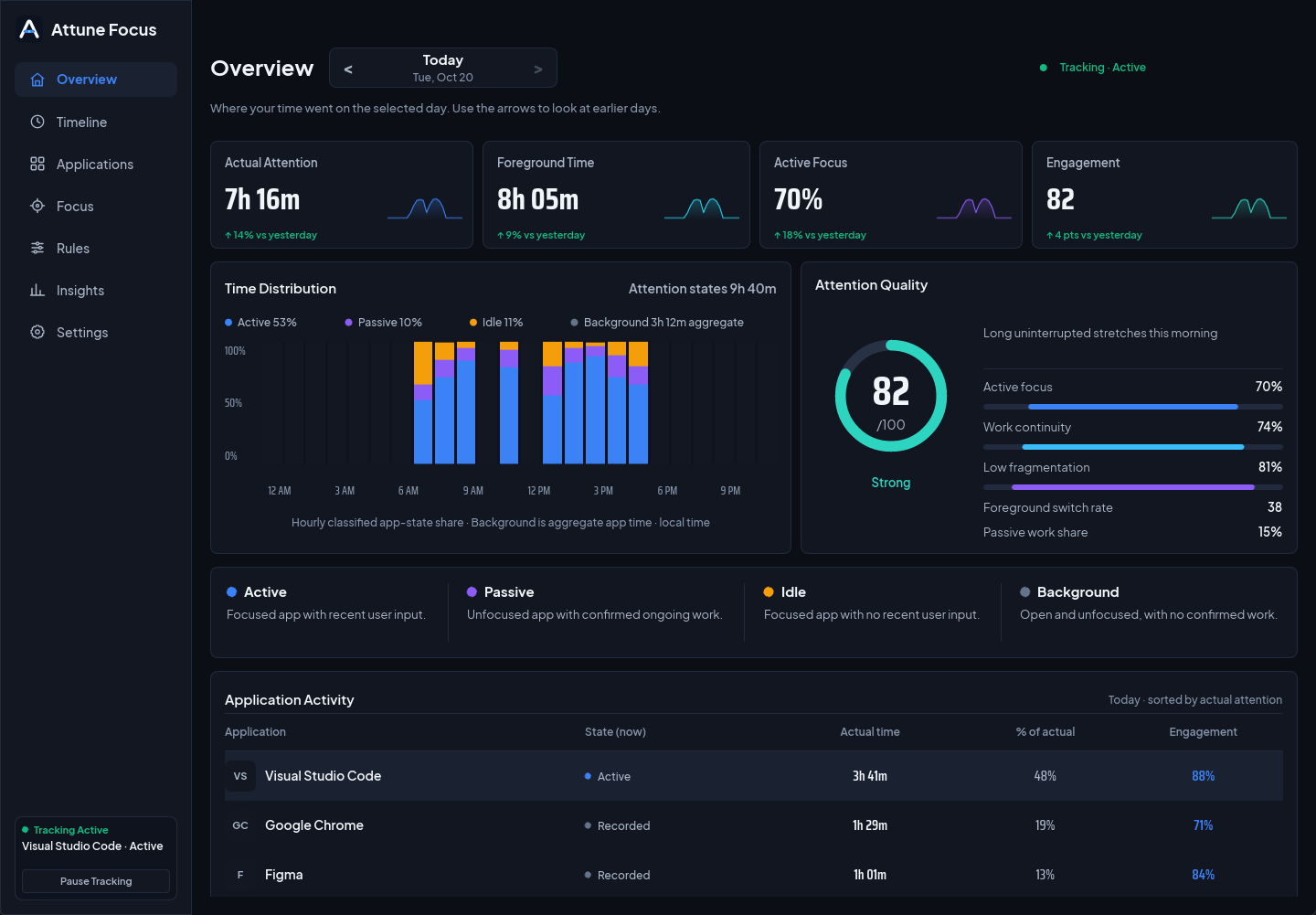The width and height of the screenshot is (1316, 915).
Task: Click the GC badge for Google Chrome
Action: point(240,825)
